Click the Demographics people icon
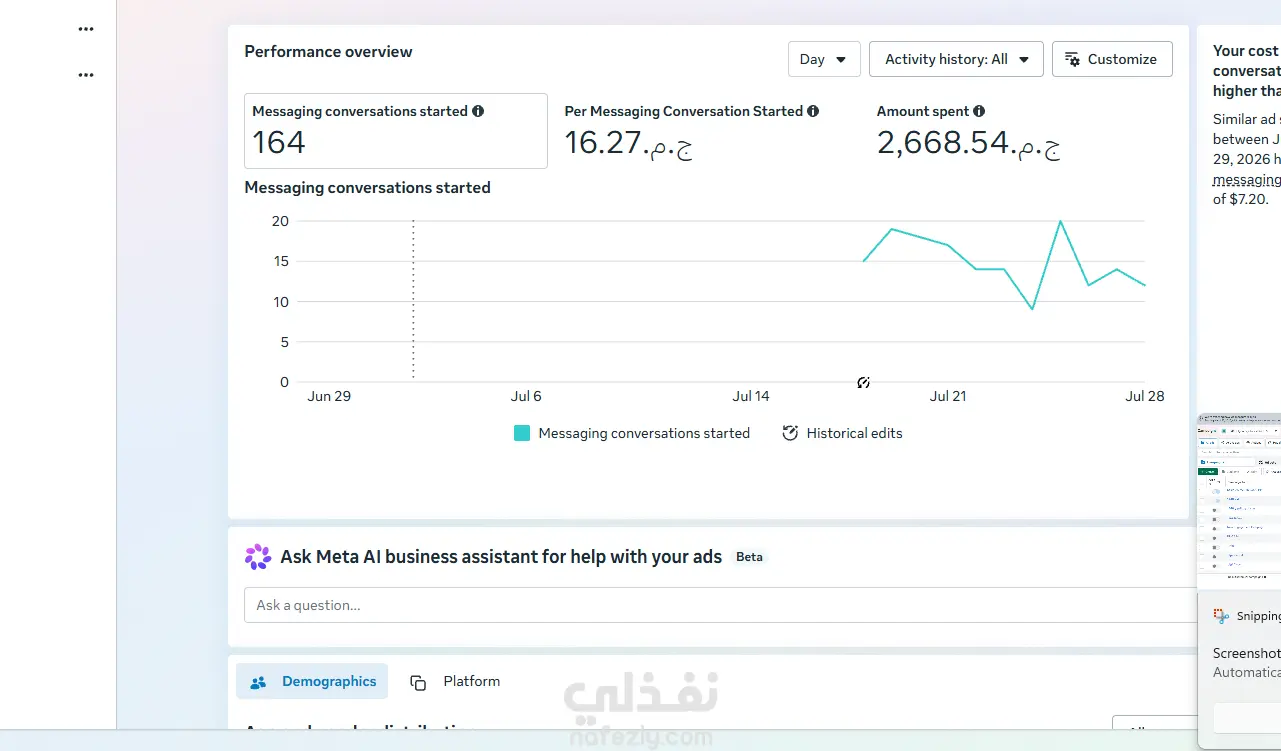 pos(258,682)
